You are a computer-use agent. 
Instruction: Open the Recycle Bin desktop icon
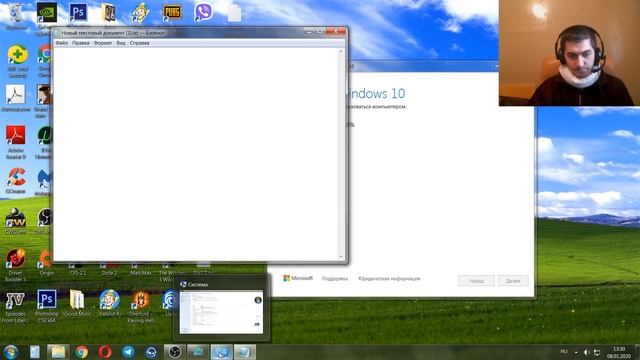[x=16, y=16]
